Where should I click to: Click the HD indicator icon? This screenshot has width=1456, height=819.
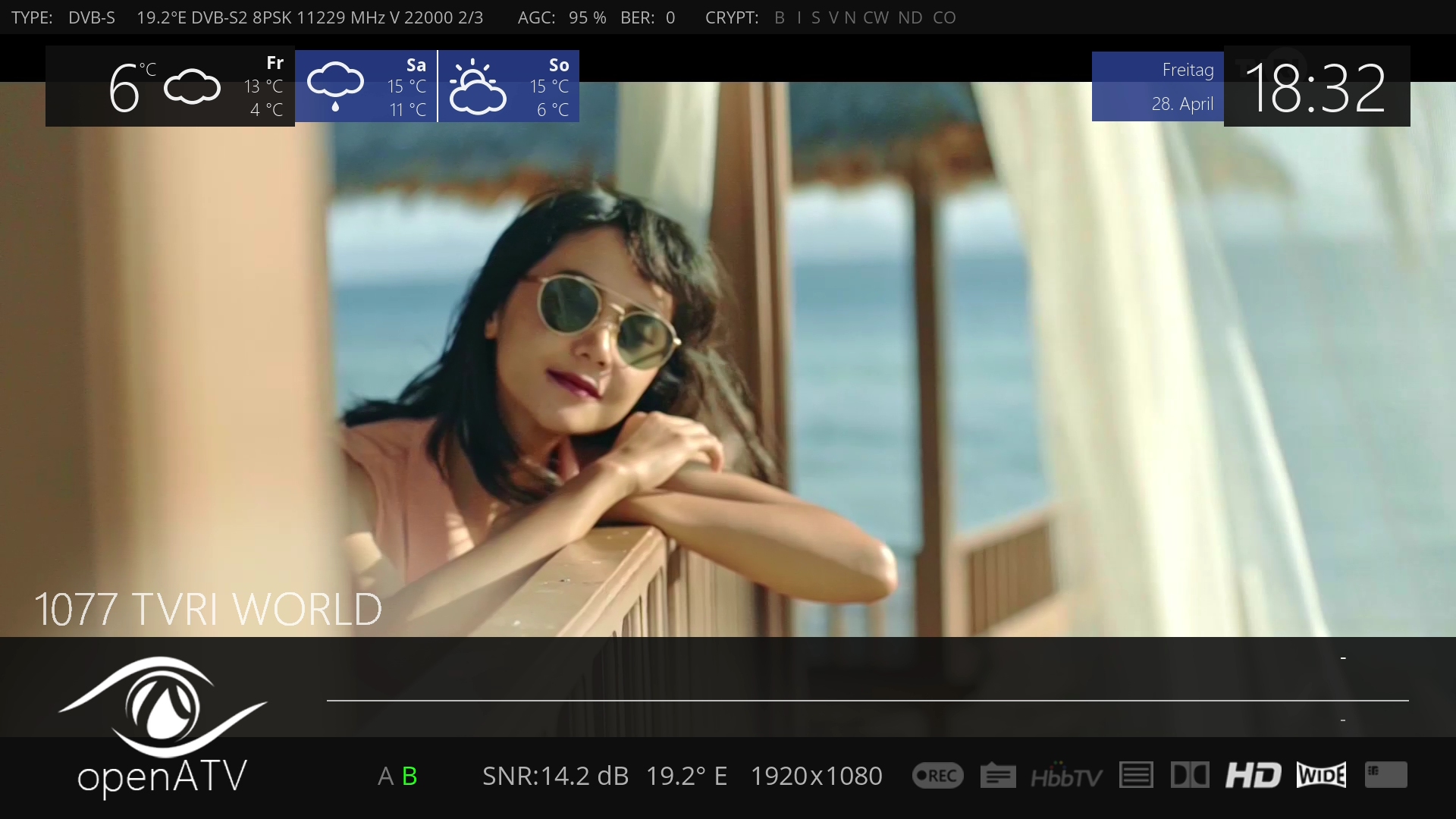(1253, 776)
